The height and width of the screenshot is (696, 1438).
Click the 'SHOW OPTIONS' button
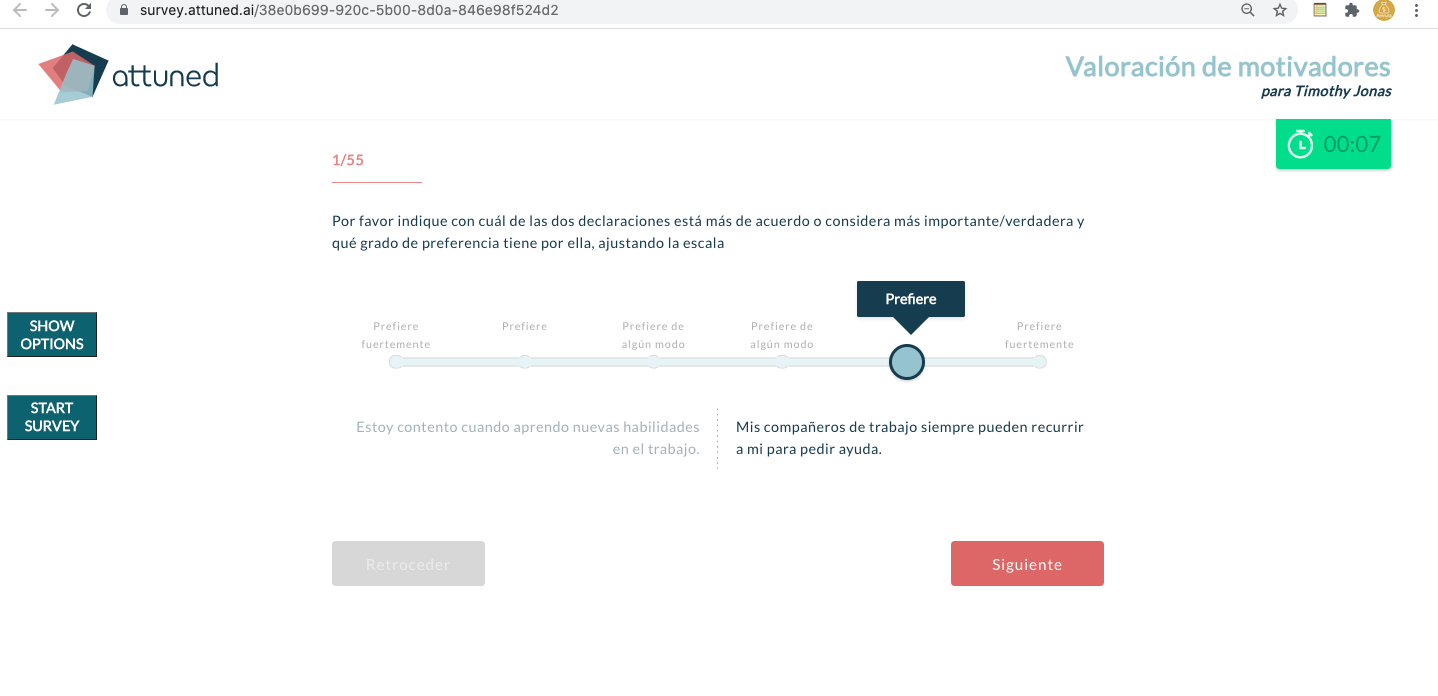[51, 334]
